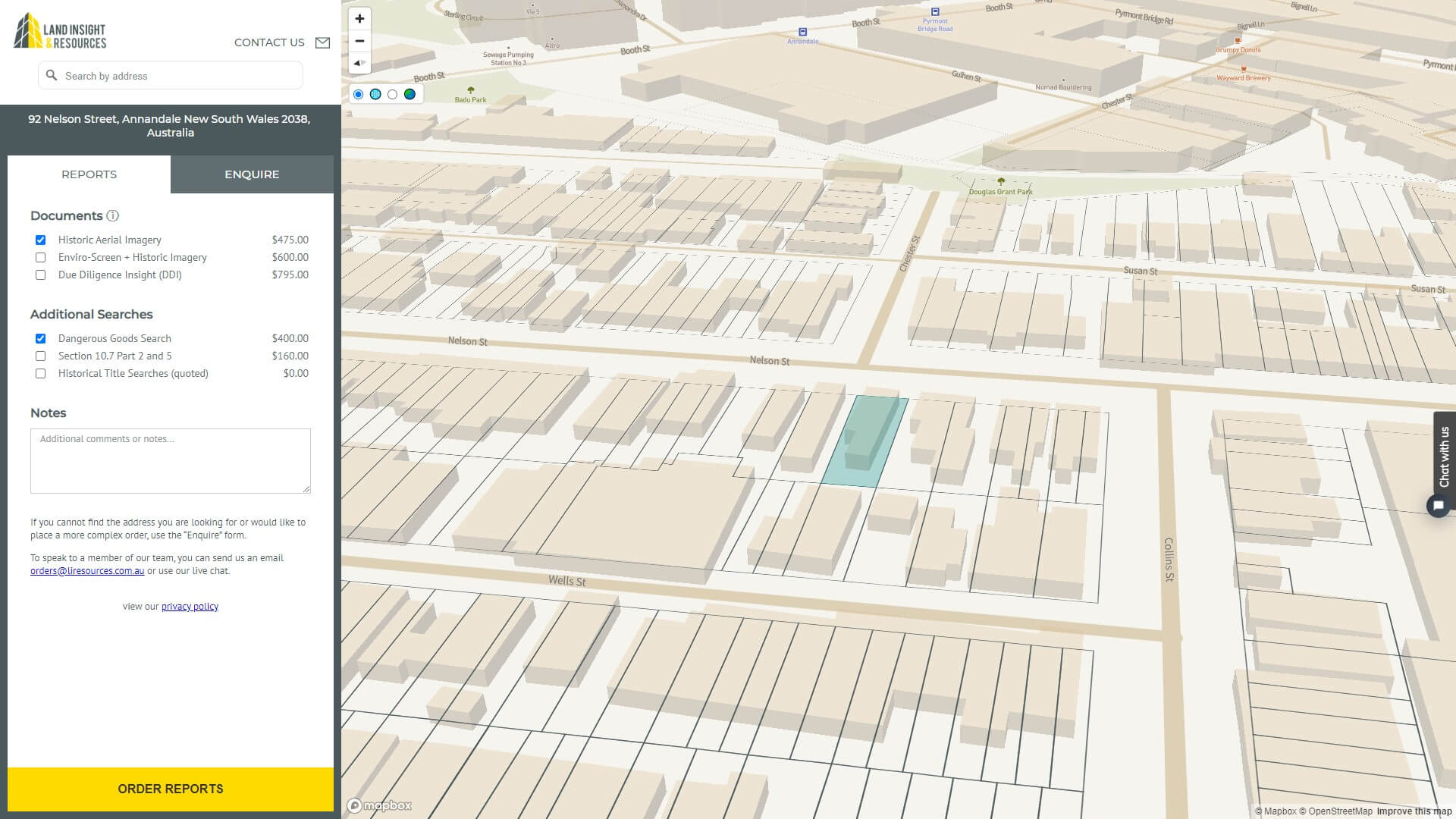
Task: Select the first map style radio button
Action: 359,94
